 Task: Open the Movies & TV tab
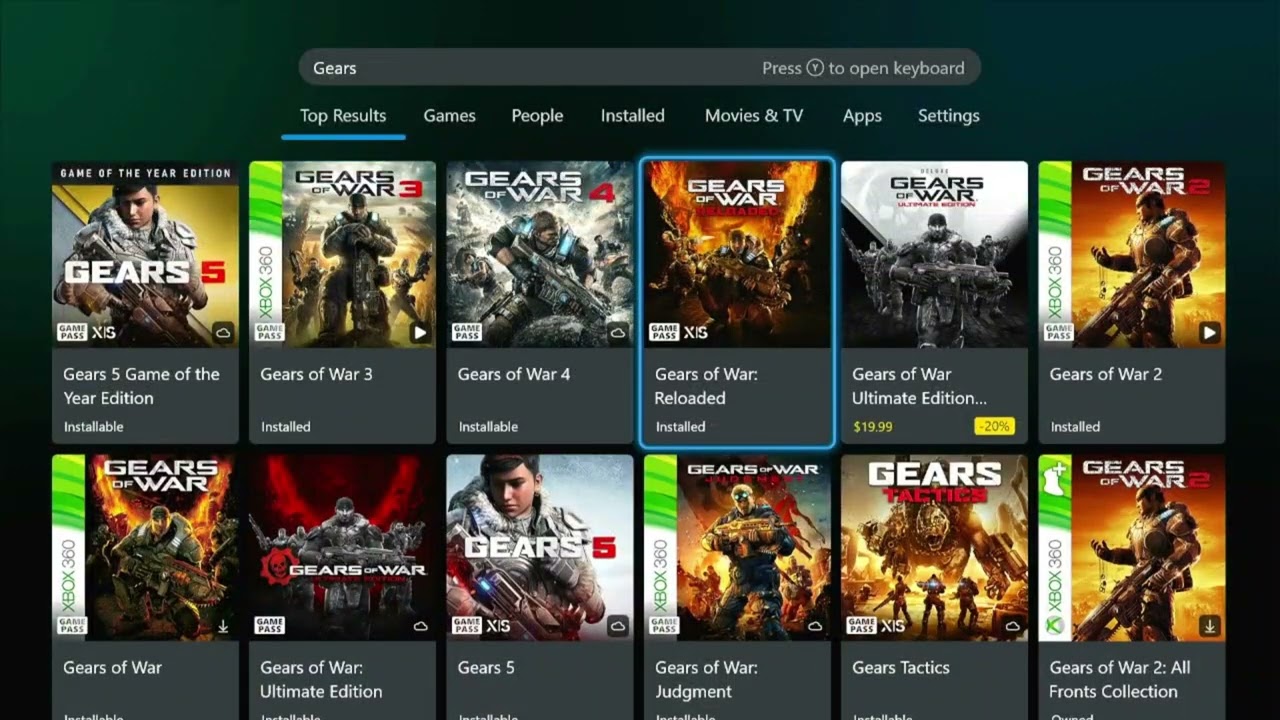[x=754, y=115]
